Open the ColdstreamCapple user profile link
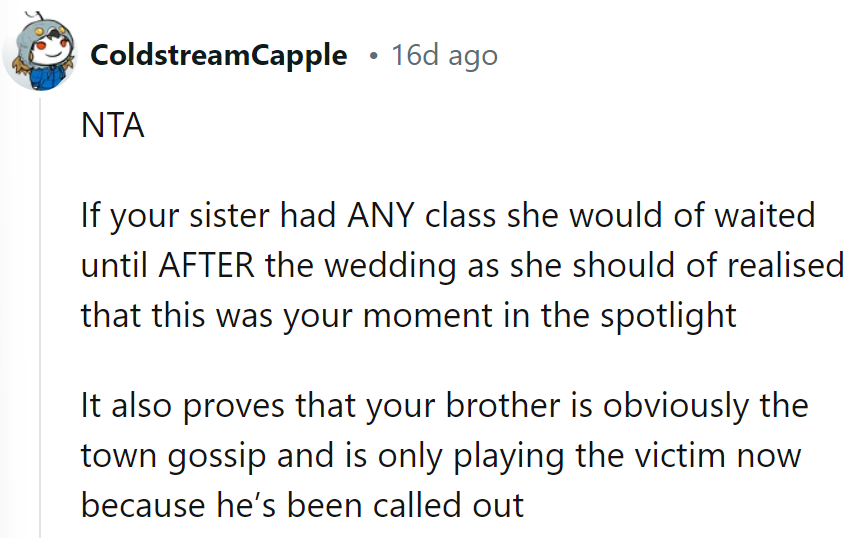 click(218, 55)
